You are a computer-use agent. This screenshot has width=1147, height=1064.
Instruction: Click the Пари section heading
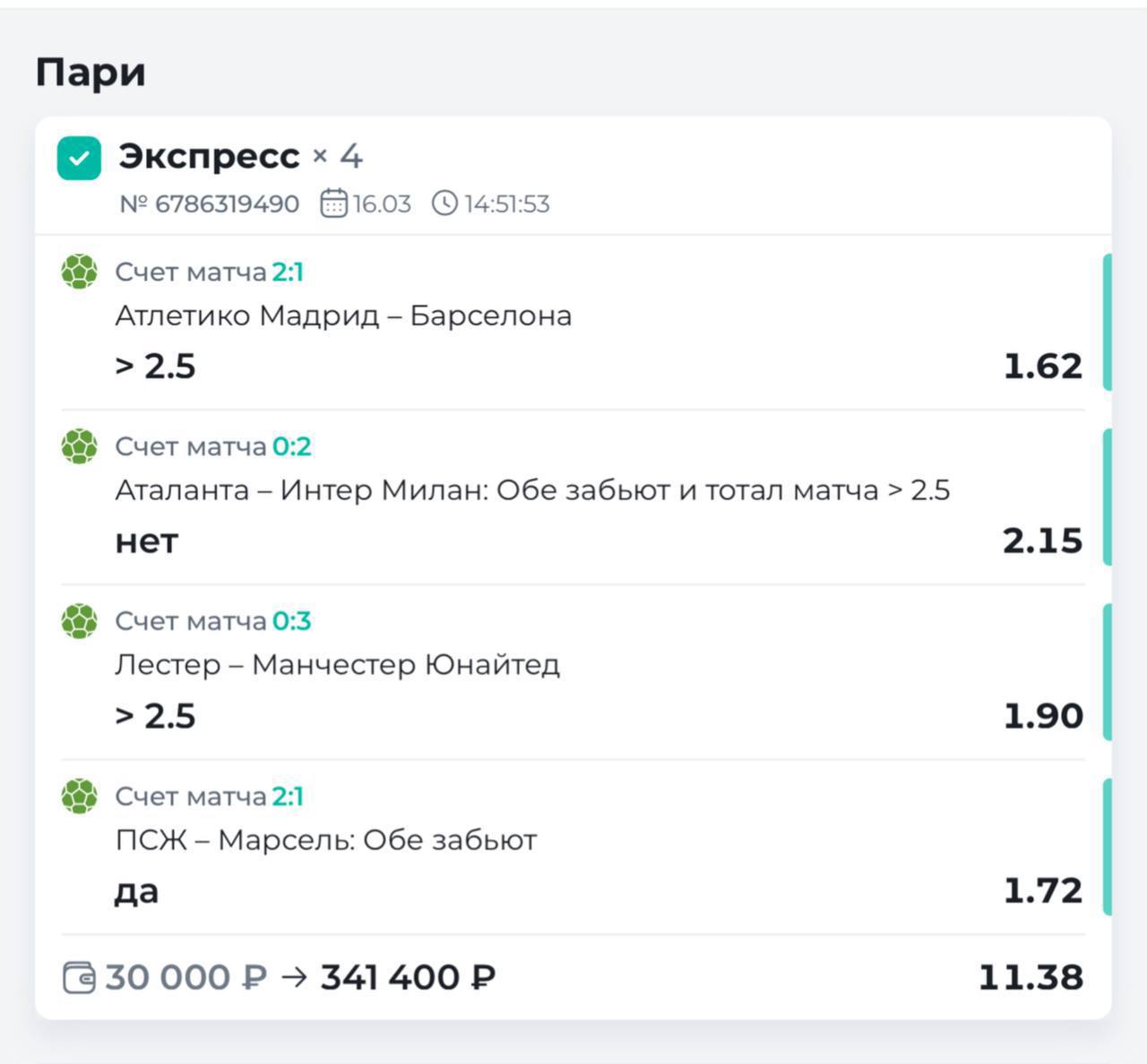pos(91,72)
